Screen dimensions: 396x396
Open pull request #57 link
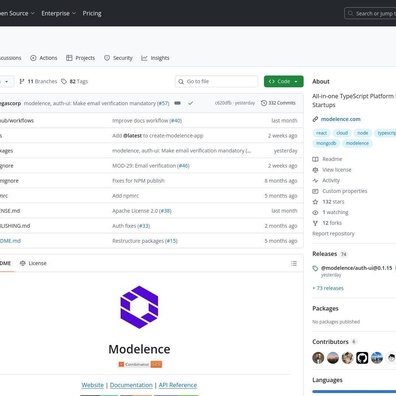coord(163,103)
